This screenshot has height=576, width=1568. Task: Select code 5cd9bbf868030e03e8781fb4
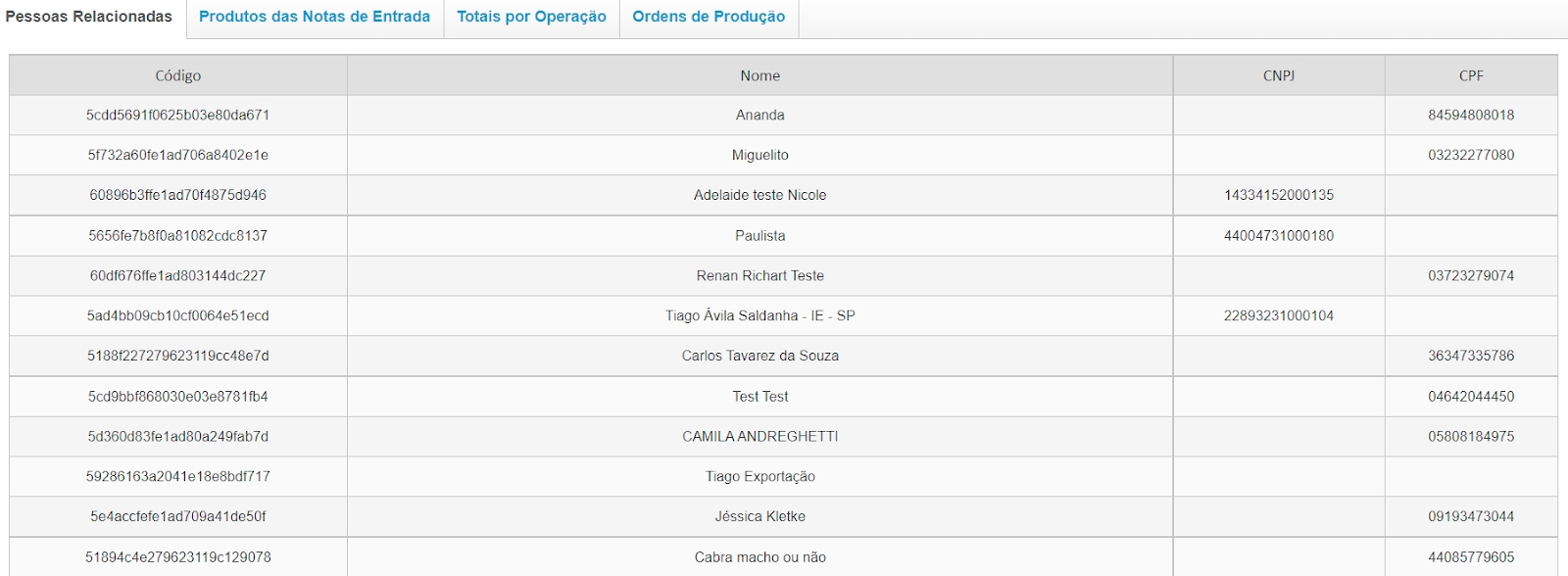[x=177, y=396]
